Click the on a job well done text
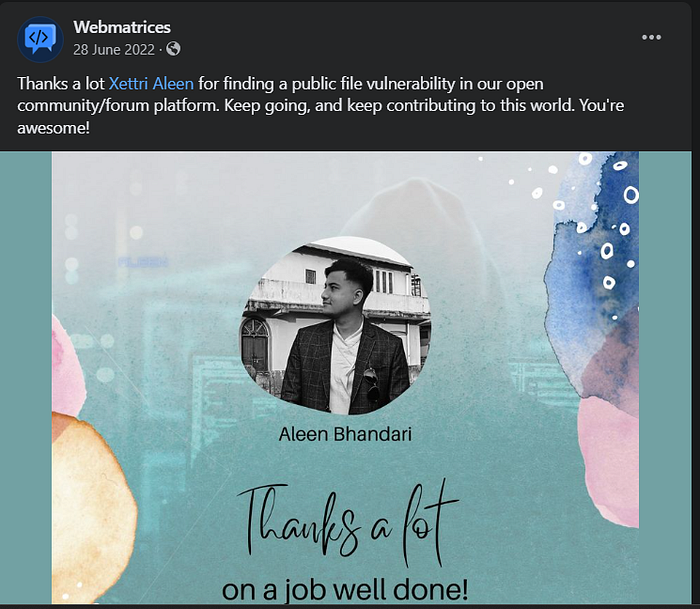 345,589
